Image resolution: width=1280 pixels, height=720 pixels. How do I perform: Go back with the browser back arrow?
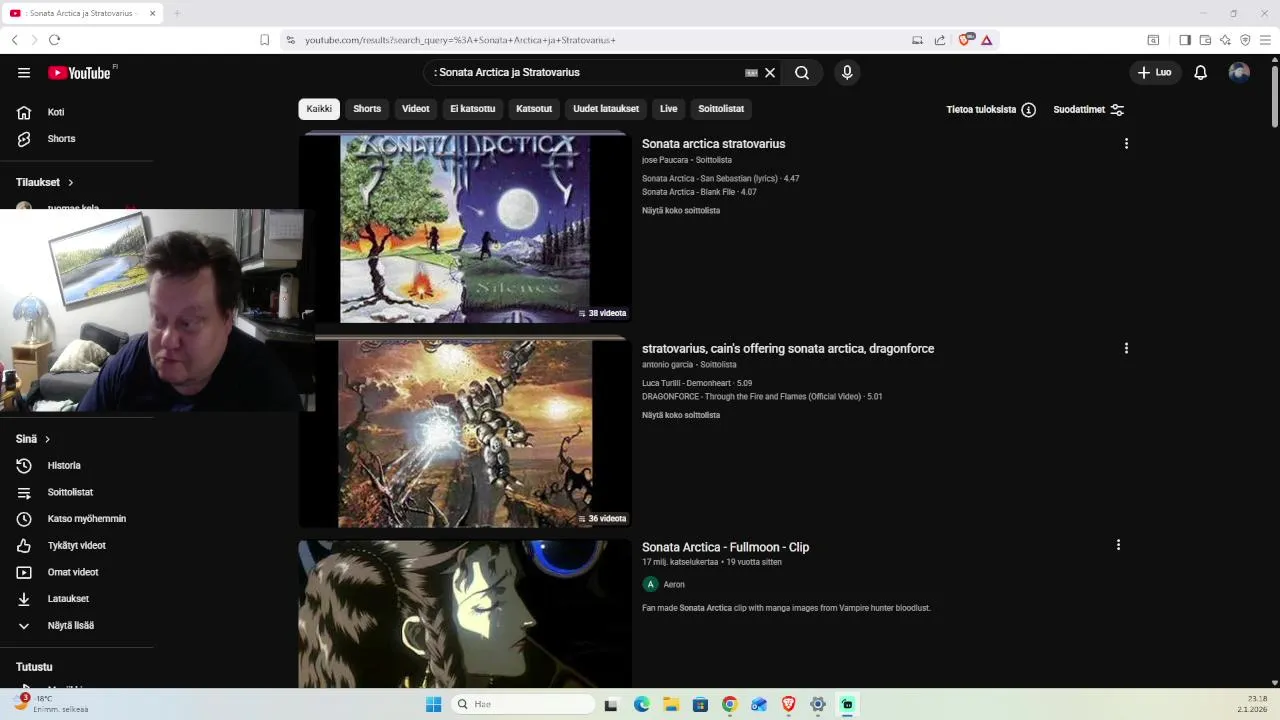(14, 40)
